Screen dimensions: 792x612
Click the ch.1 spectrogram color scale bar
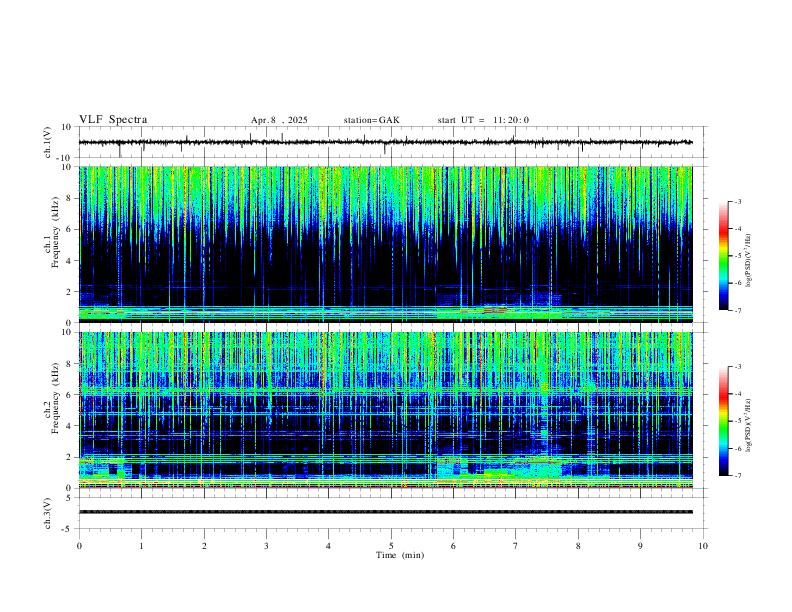(x=724, y=256)
